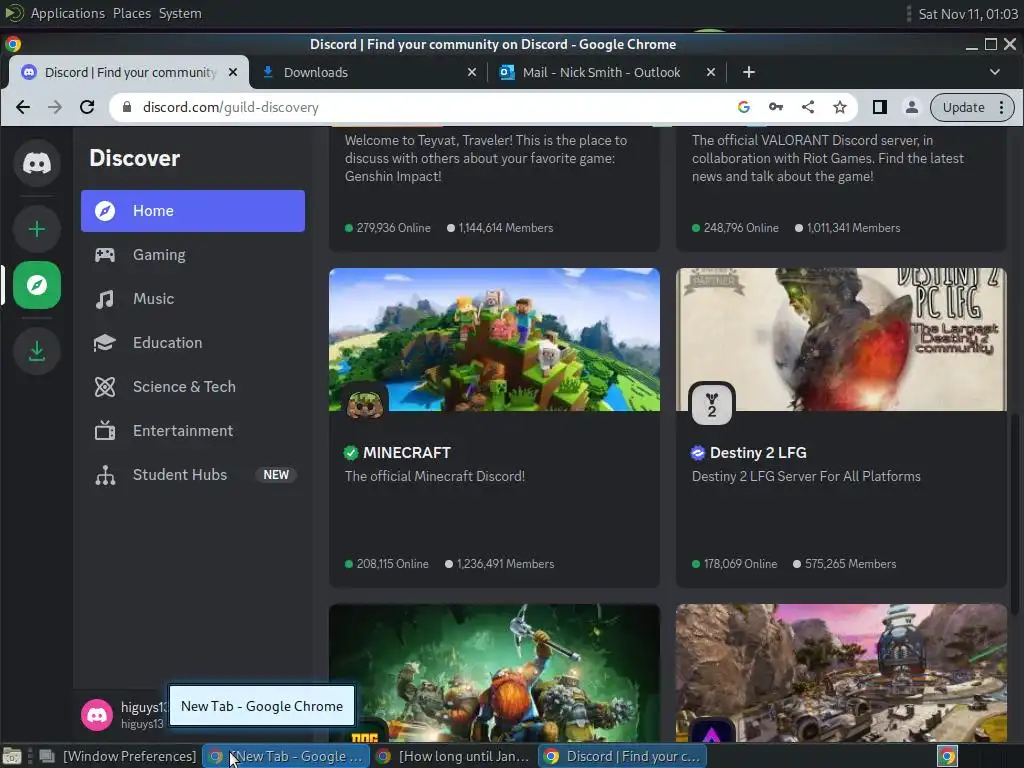Open Student Hubs category

[x=193, y=475]
